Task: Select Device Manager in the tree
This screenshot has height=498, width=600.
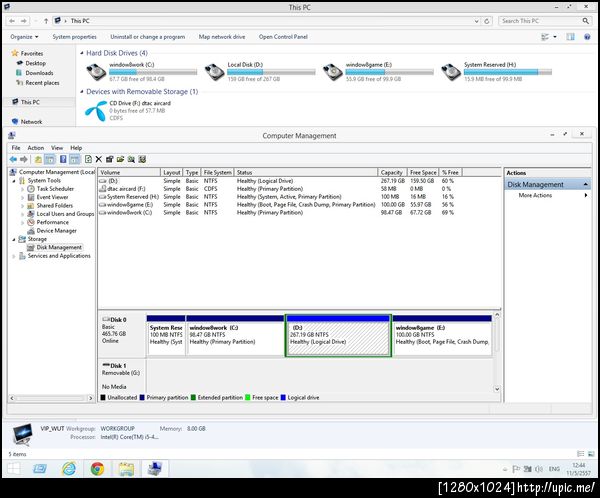Action: click(x=57, y=231)
